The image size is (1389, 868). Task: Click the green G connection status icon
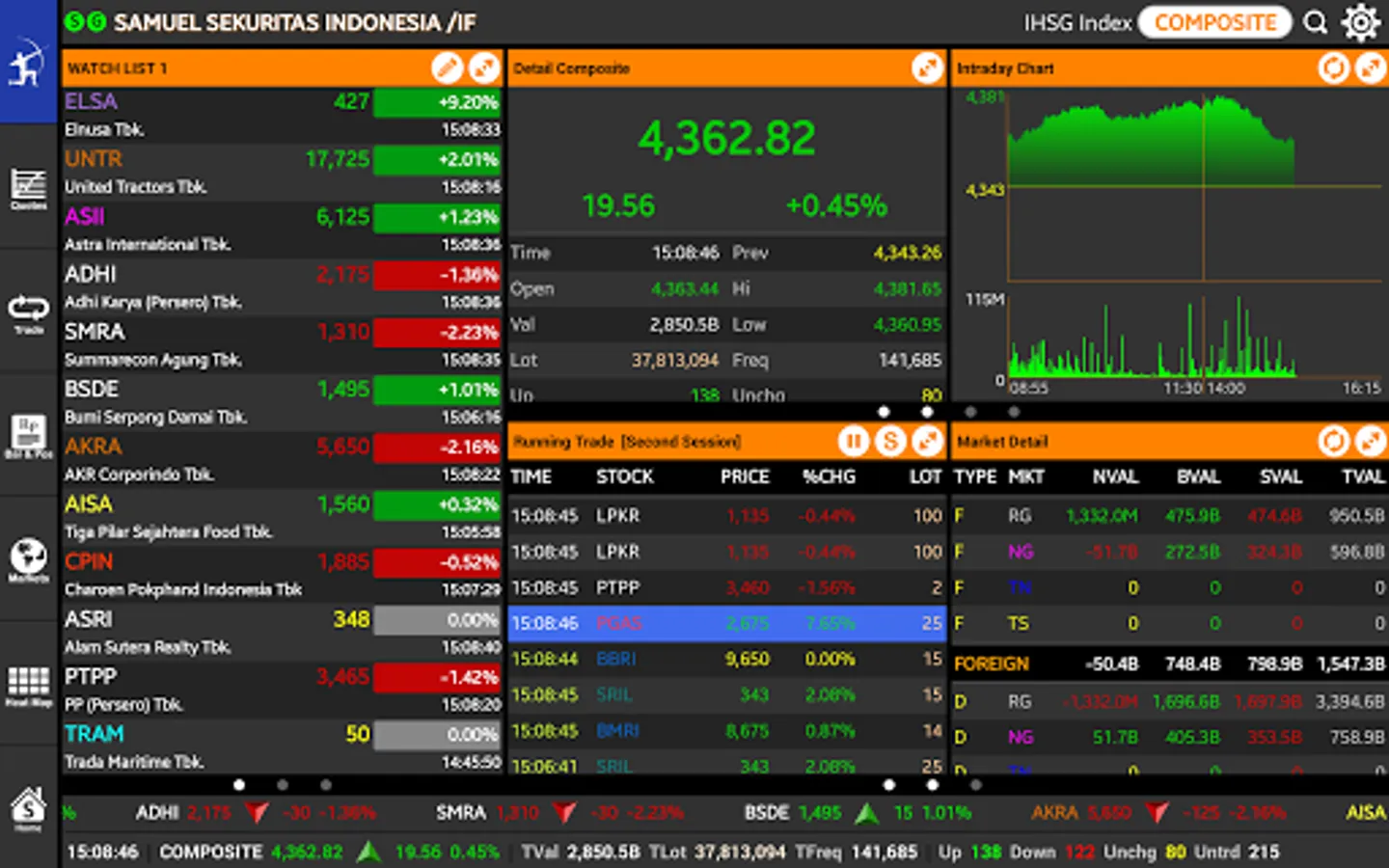[95, 22]
